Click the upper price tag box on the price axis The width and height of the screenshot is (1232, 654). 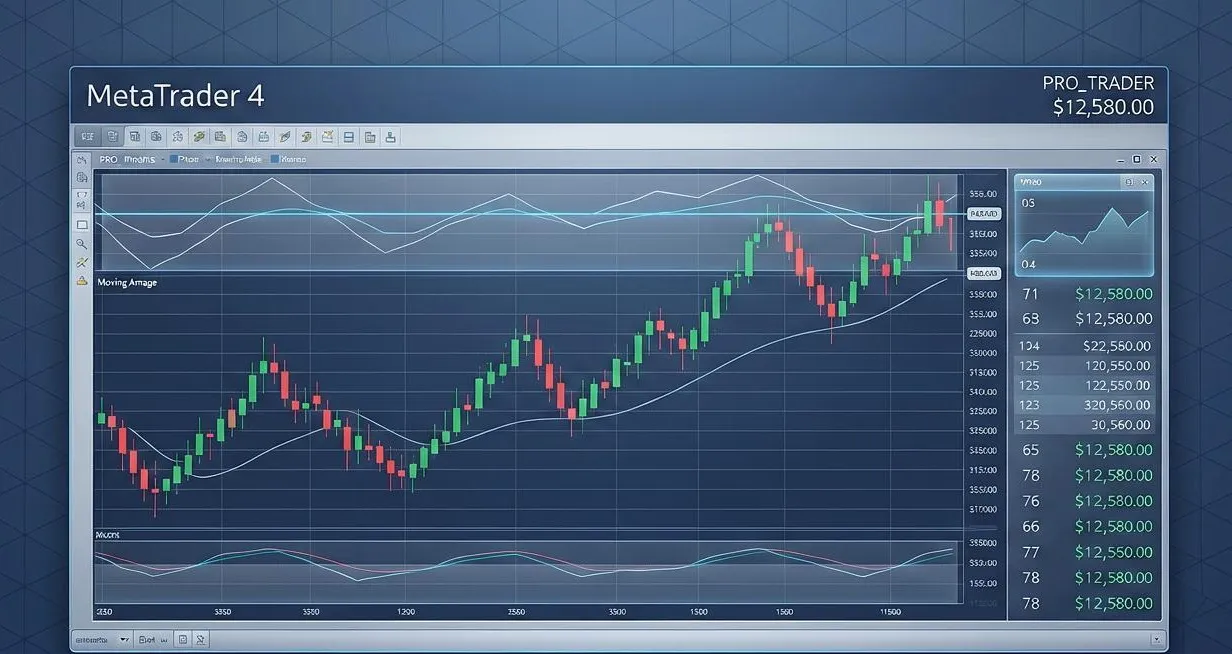coord(985,214)
